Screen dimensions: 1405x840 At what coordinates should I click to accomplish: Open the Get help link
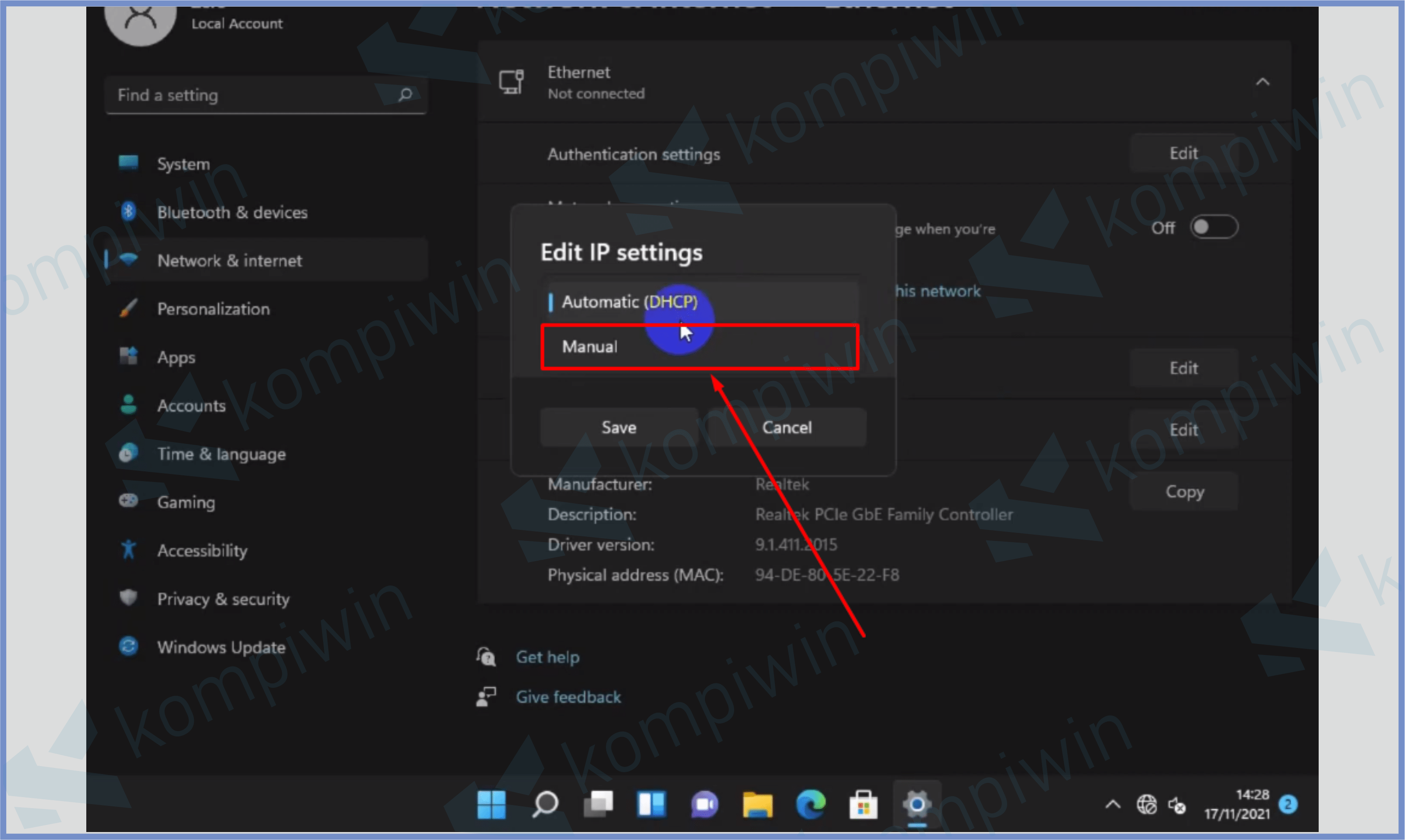click(x=547, y=657)
